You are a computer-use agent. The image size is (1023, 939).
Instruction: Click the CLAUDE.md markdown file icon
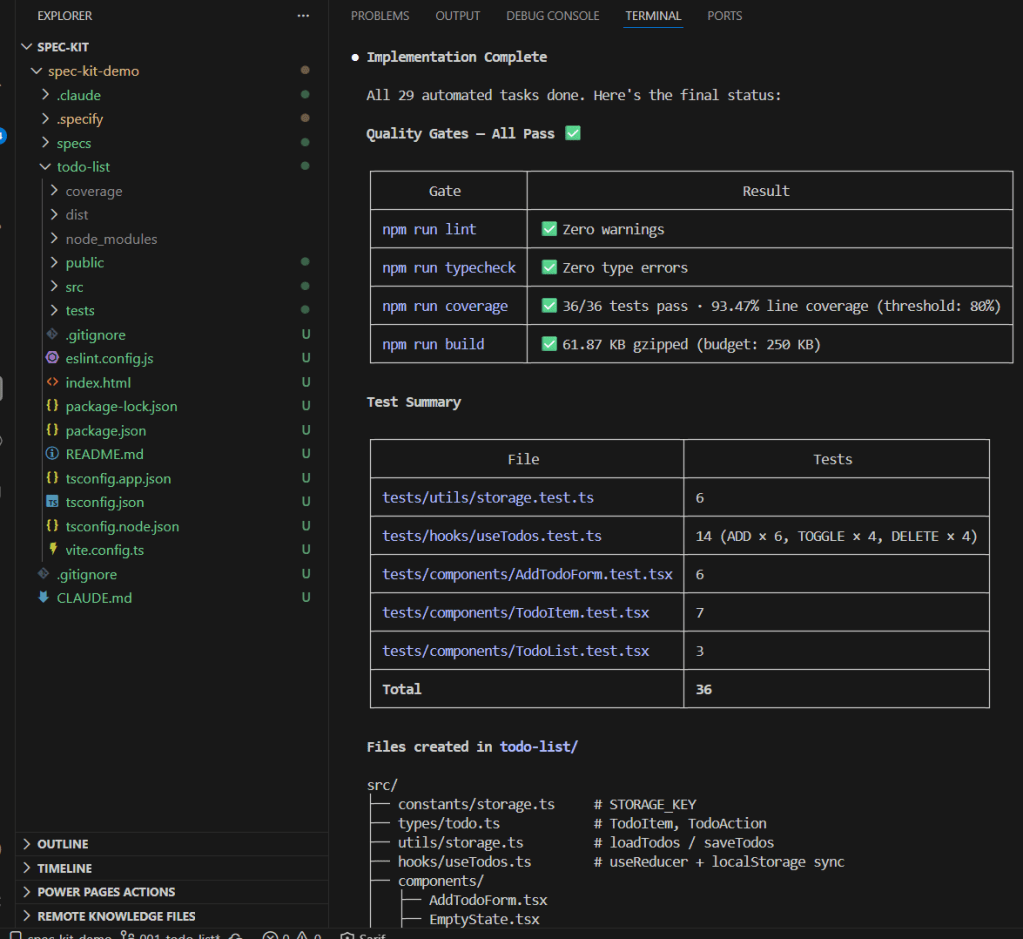point(43,598)
